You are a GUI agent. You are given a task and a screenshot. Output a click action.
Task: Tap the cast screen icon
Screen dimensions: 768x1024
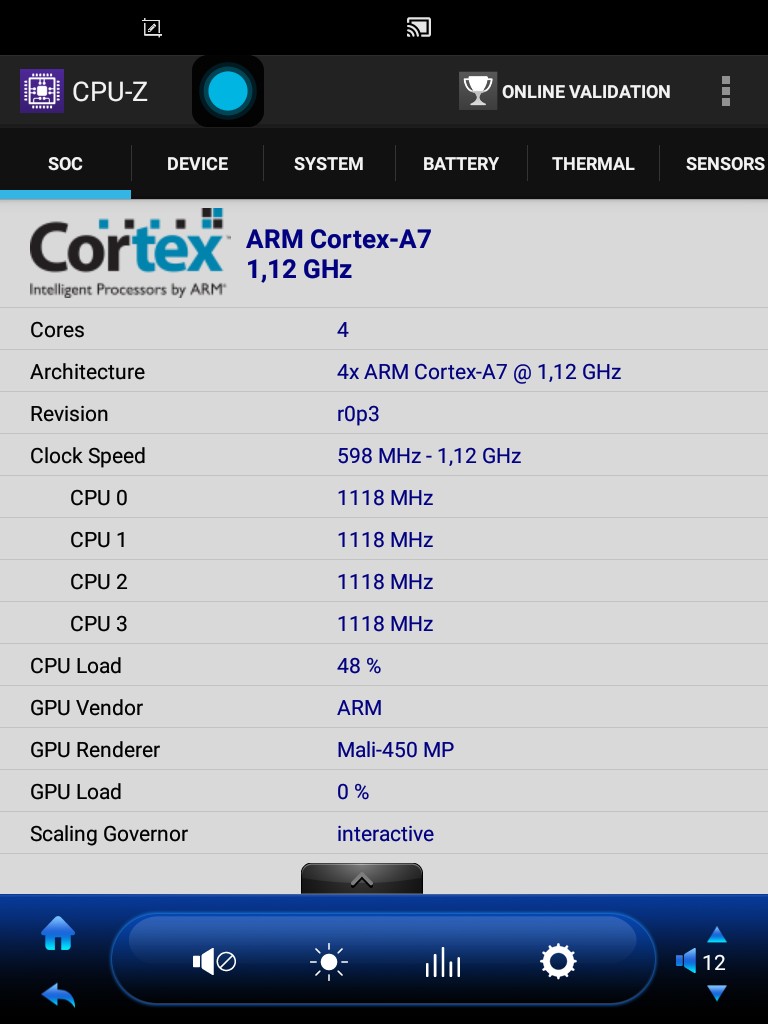coord(419,27)
